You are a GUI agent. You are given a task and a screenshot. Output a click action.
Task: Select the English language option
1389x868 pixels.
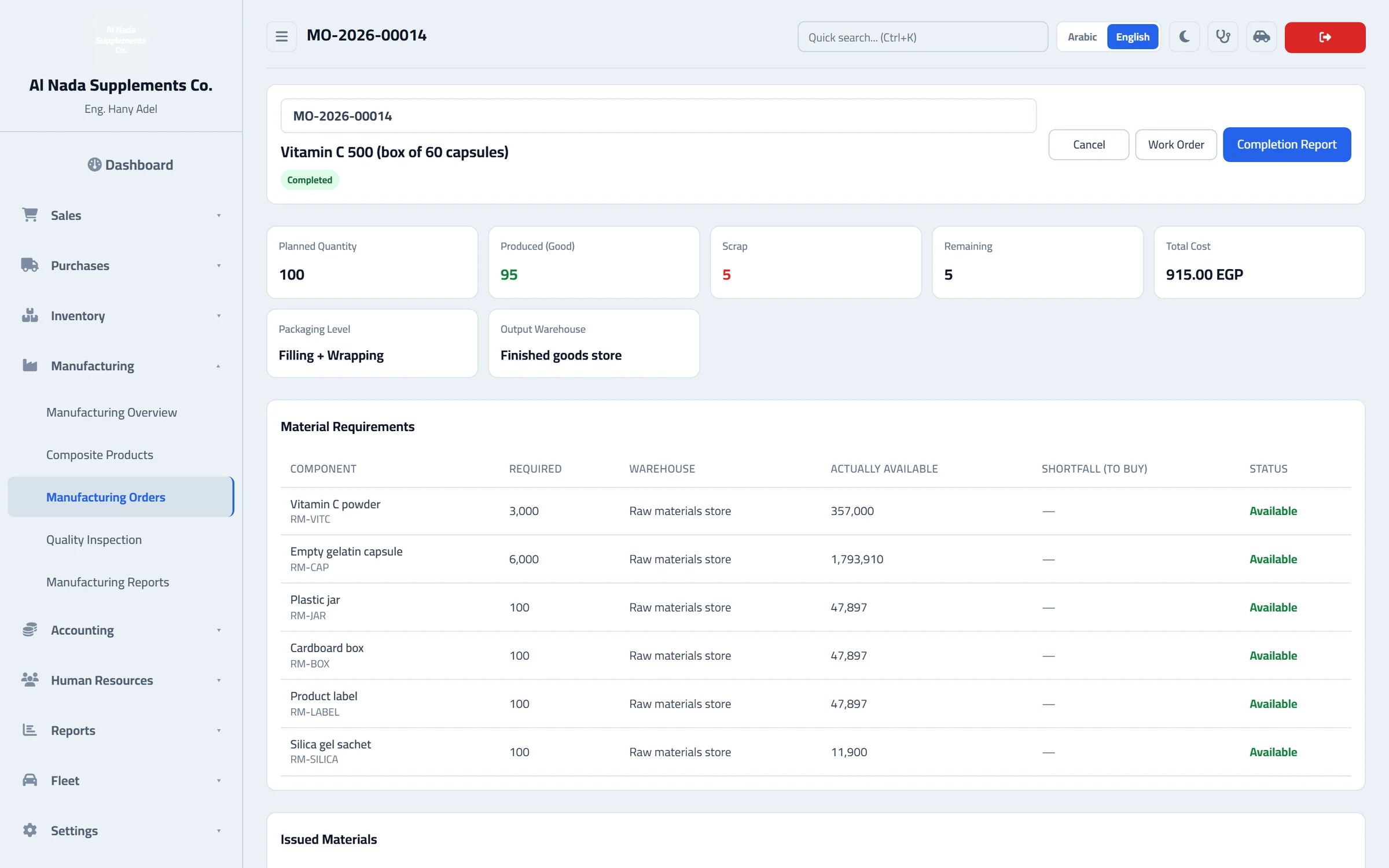(x=1132, y=37)
